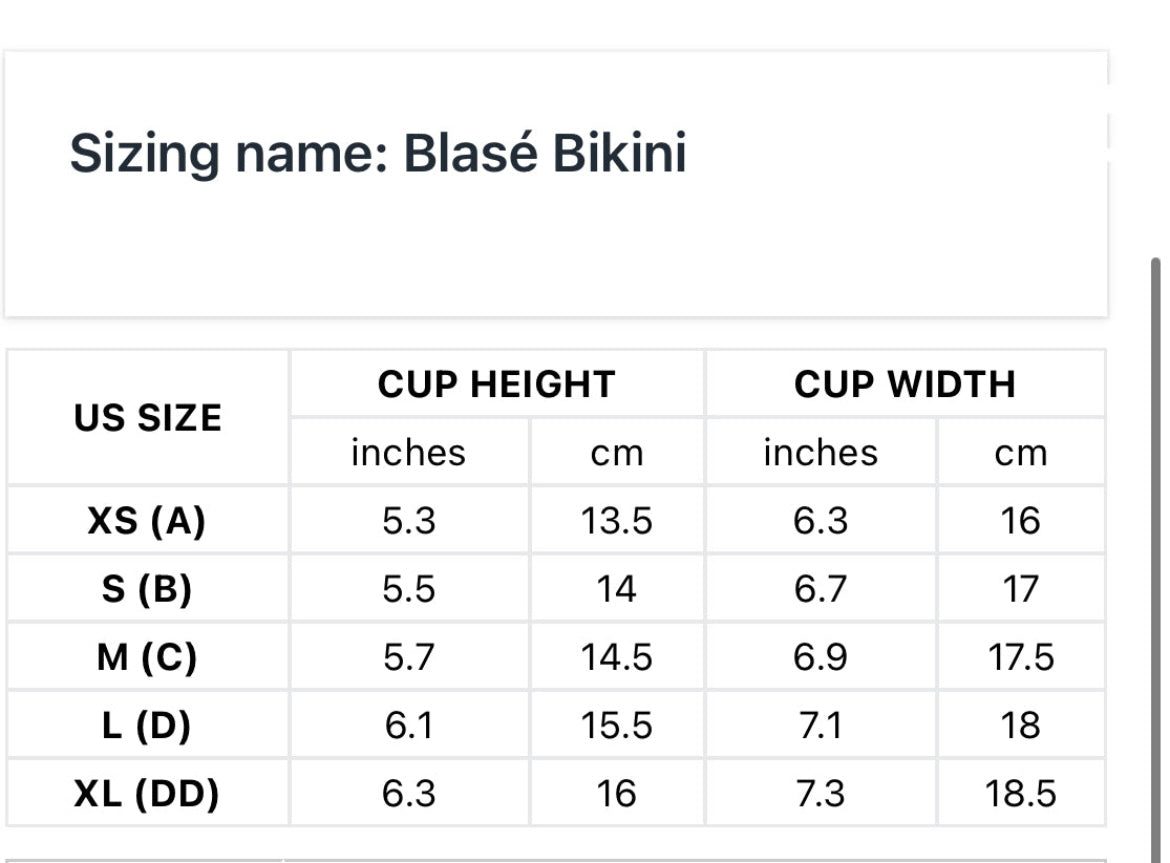
Task: Click the 7.3 inches cup width cell
Action: pyautogui.click(x=820, y=793)
